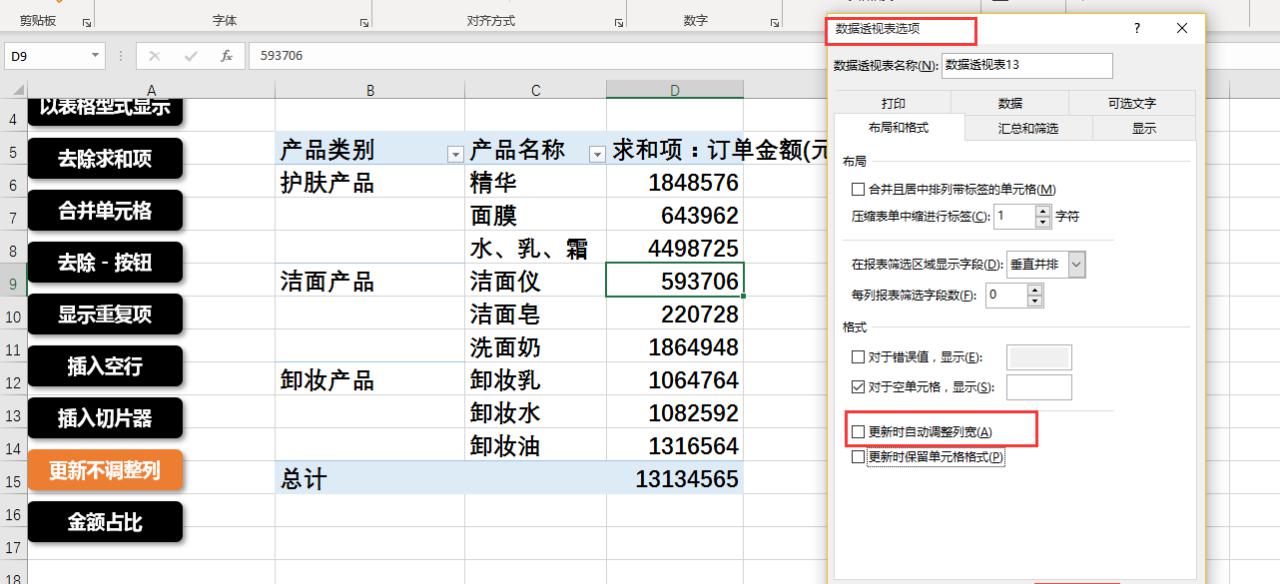
Task: Expand the Name Box dropdown
Action: click(96, 56)
